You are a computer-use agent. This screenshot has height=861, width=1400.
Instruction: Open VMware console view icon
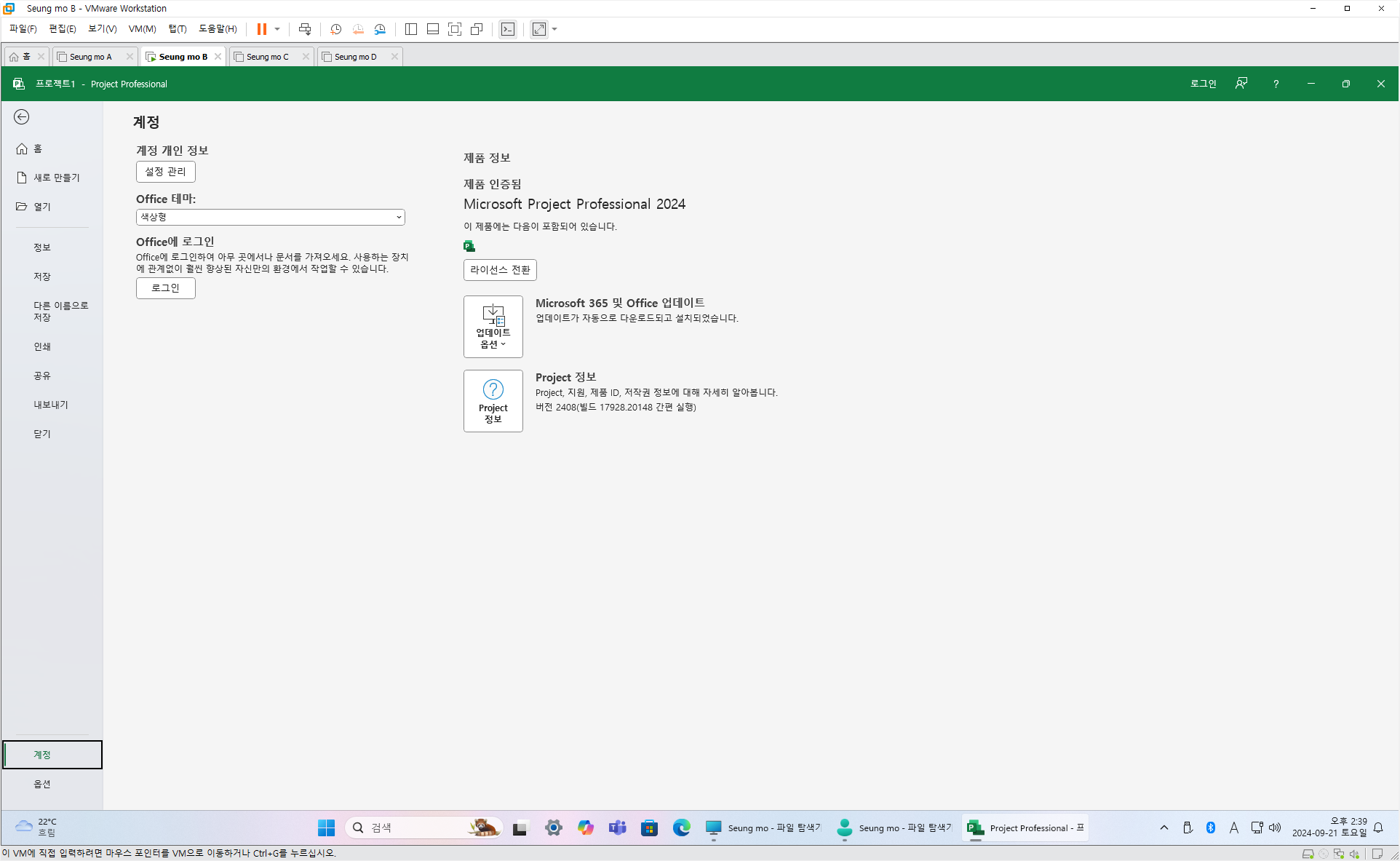[x=508, y=29]
